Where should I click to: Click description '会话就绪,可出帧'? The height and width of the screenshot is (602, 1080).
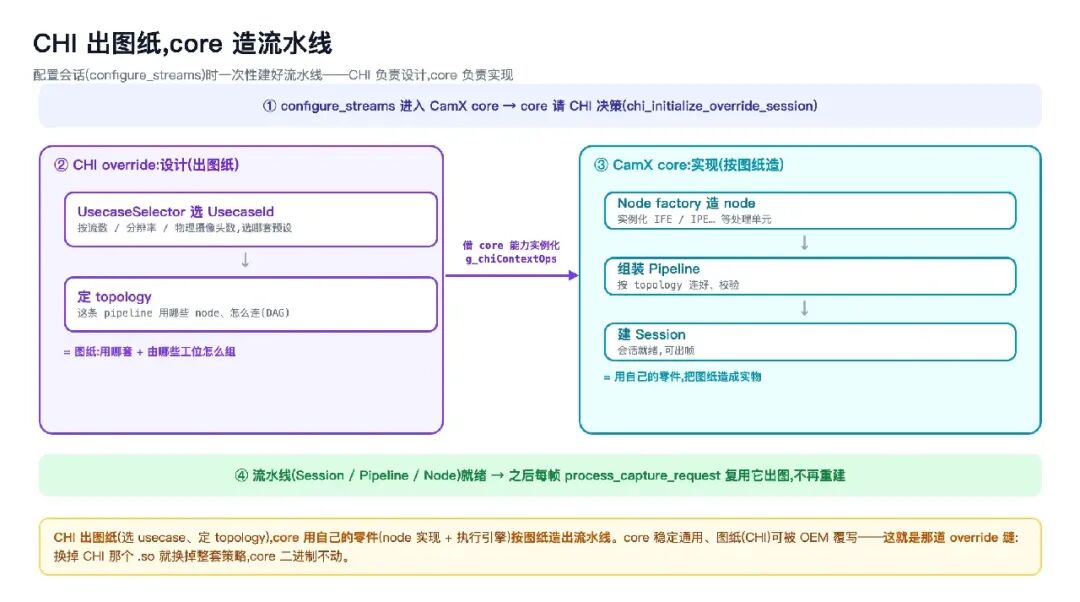pos(656,351)
